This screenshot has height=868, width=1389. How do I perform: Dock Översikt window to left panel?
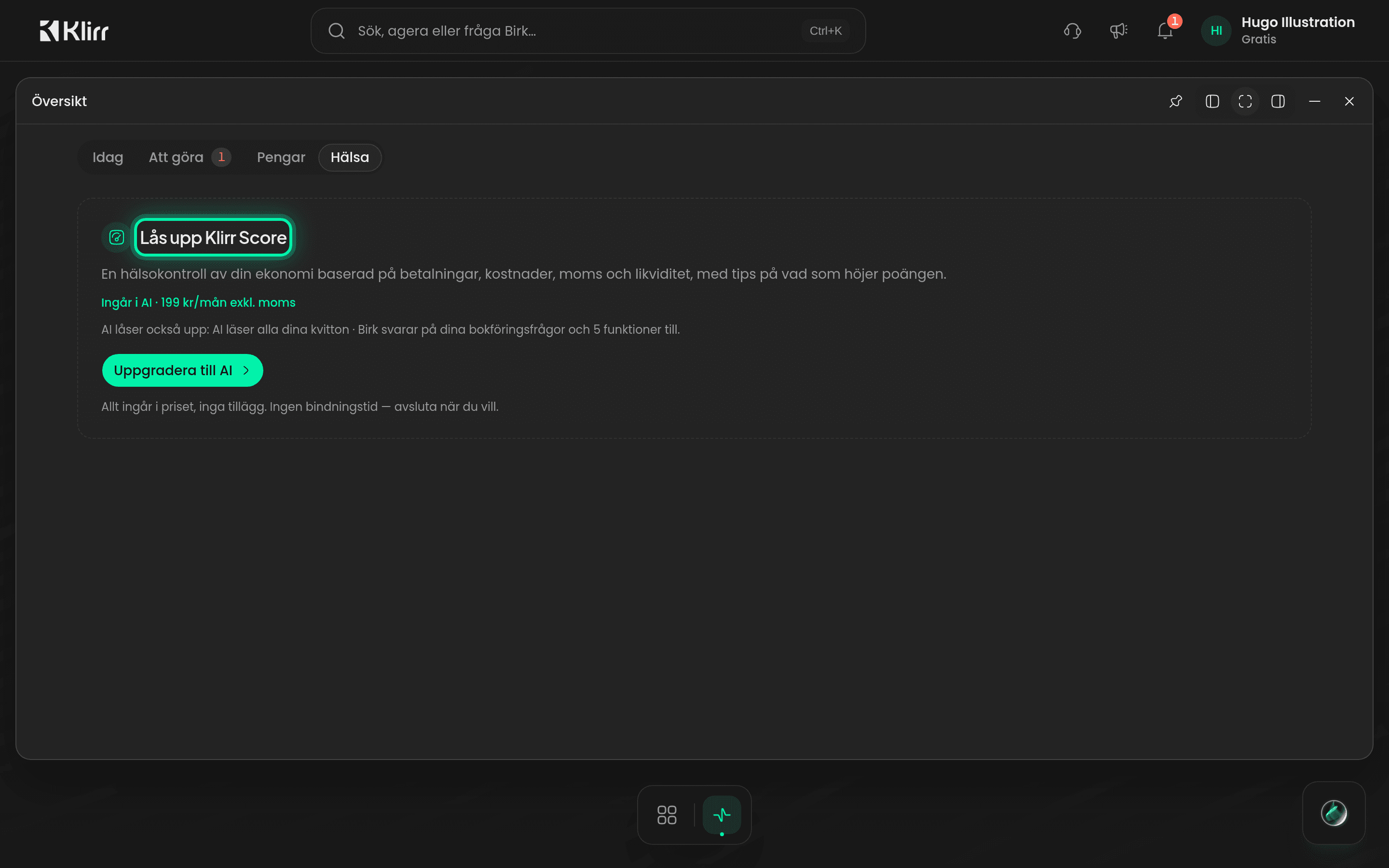(x=1212, y=102)
